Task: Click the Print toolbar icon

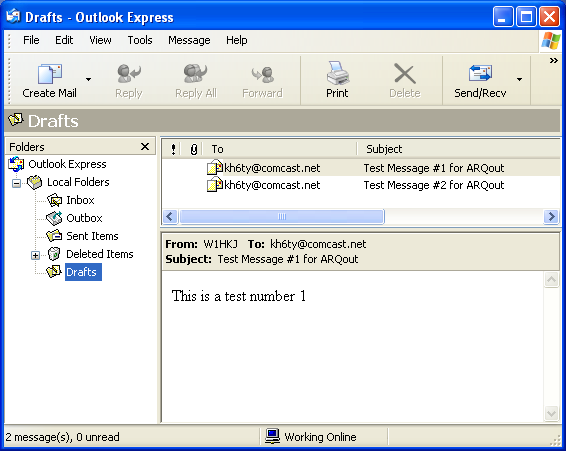Action: [x=337, y=73]
